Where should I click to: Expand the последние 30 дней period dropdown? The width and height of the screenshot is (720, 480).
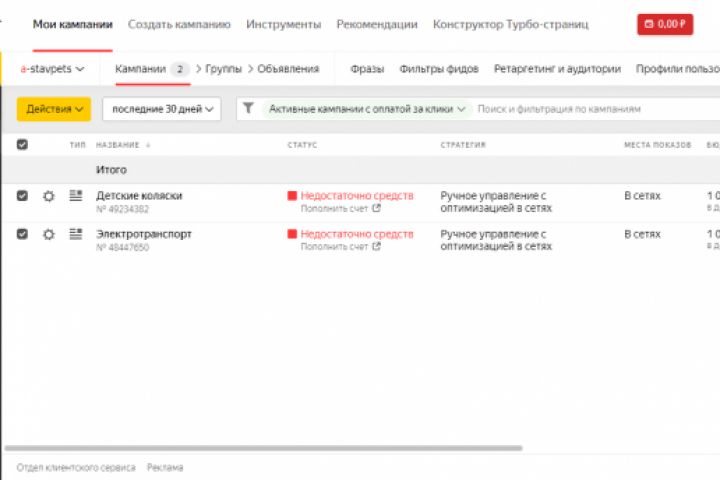161,109
